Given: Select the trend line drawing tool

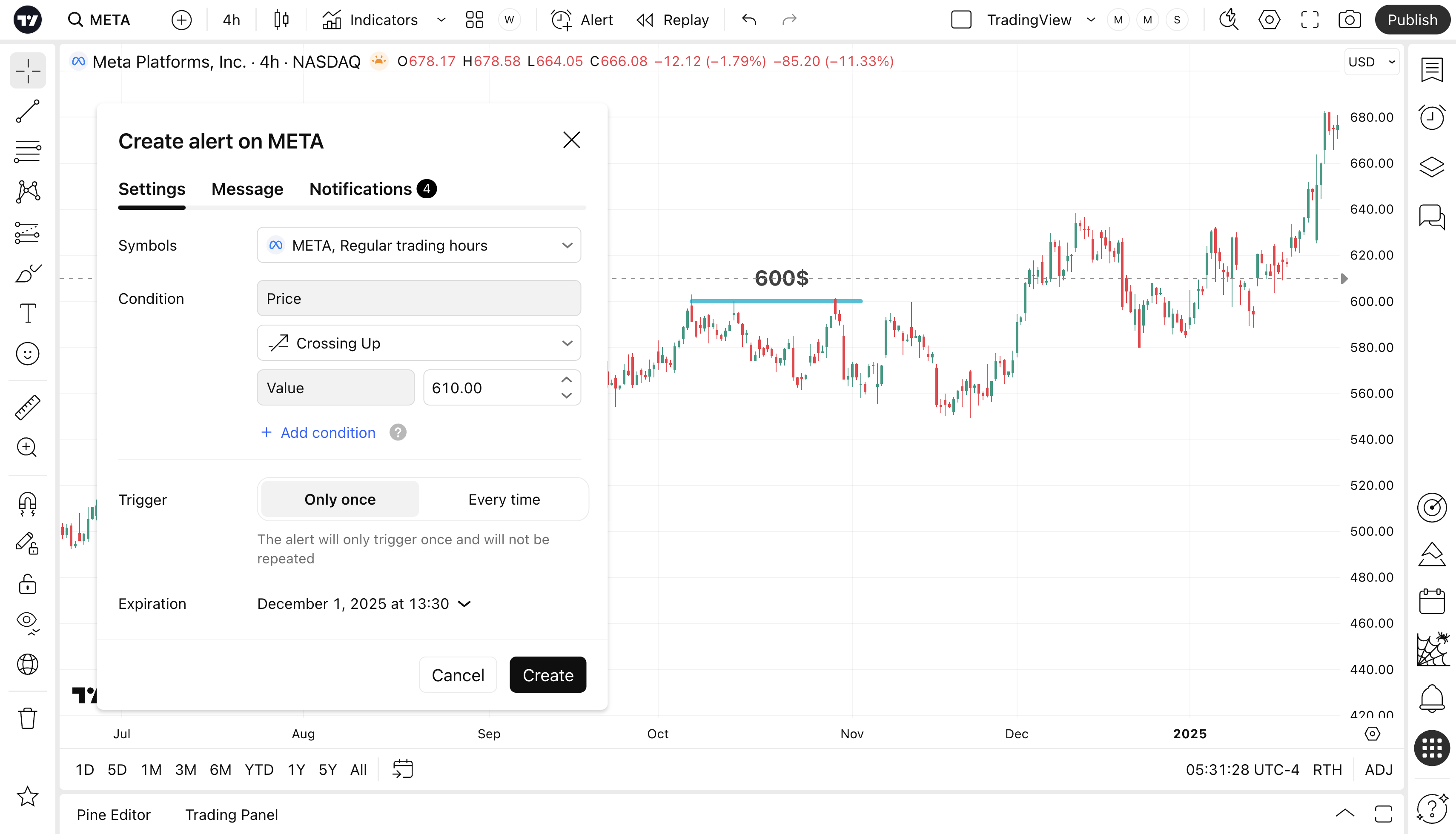Looking at the screenshot, I should [x=28, y=111].
